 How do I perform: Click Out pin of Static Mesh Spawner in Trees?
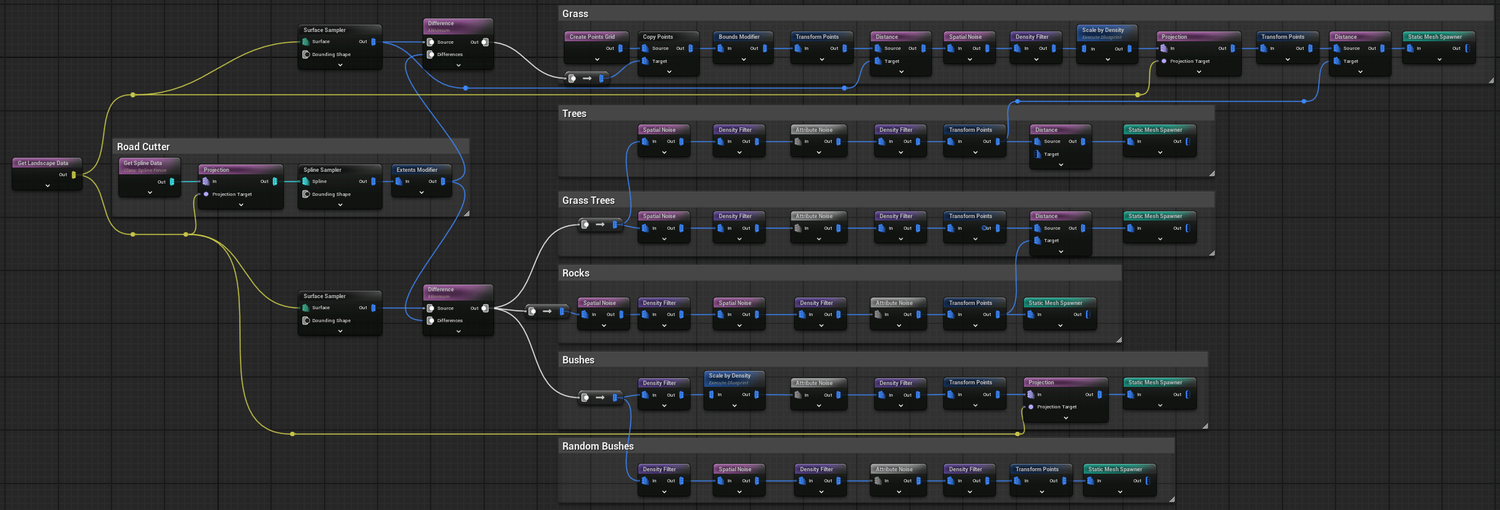(1187, 142)
